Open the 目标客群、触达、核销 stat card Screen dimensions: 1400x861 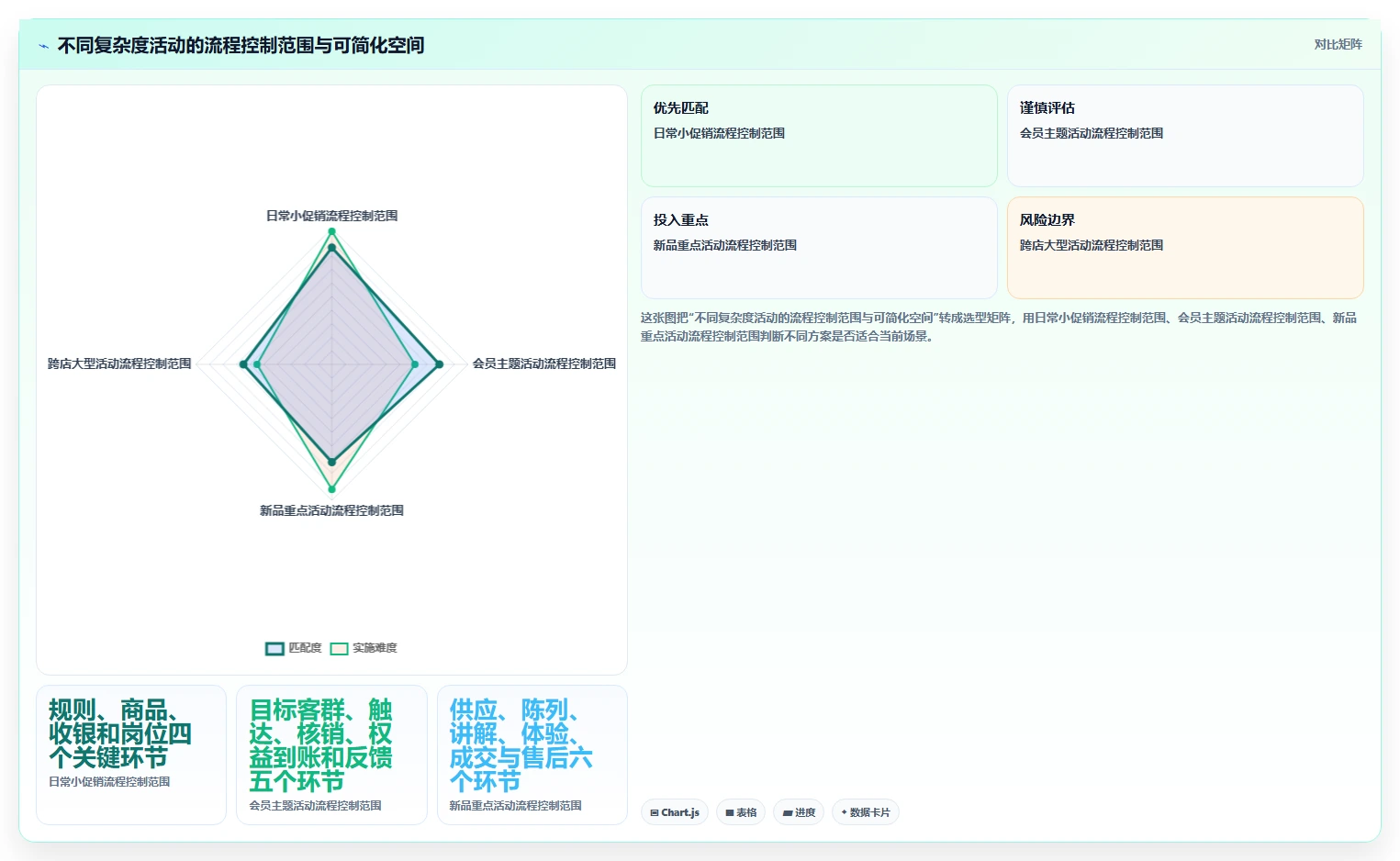tap(331, 755)
